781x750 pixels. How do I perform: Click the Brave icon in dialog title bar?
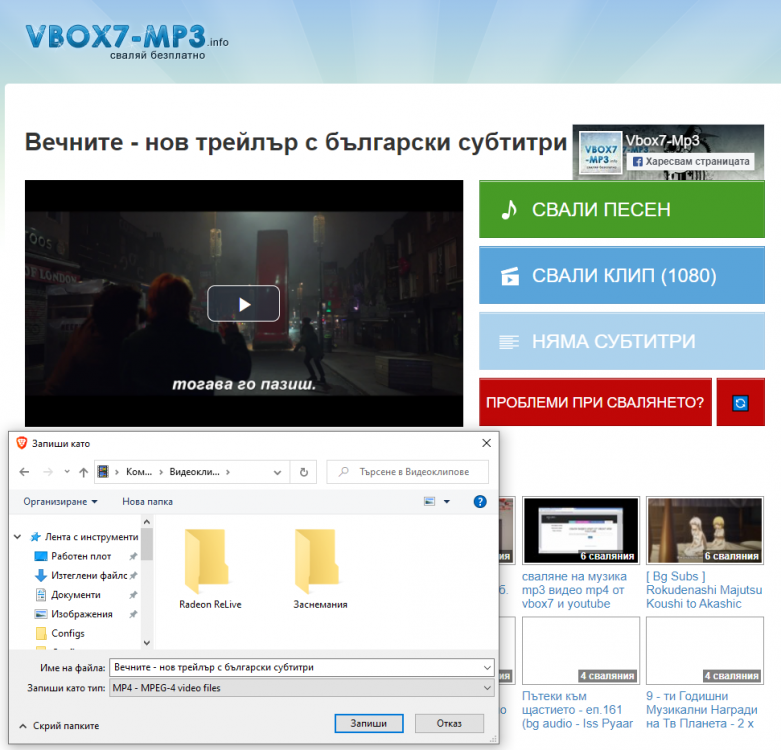[21, 443]
